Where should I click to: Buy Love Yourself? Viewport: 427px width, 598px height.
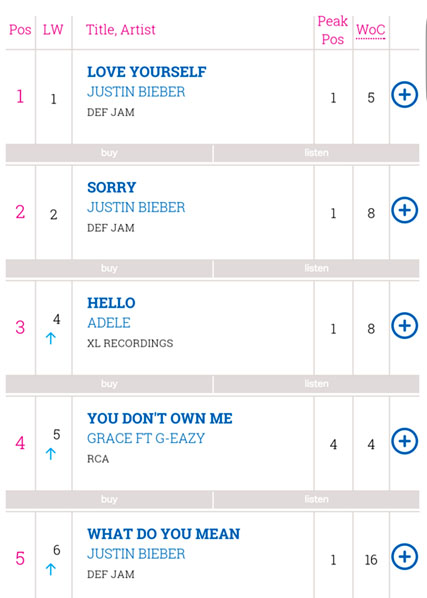click(109, 153)
